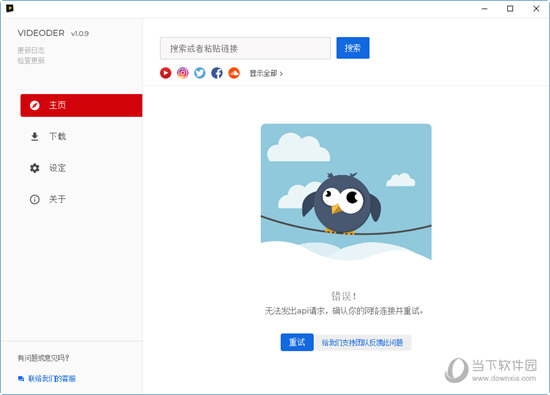550x395 pixels.
Task: Expand 显示全部 to show all sites
Action: click(266, 73)
